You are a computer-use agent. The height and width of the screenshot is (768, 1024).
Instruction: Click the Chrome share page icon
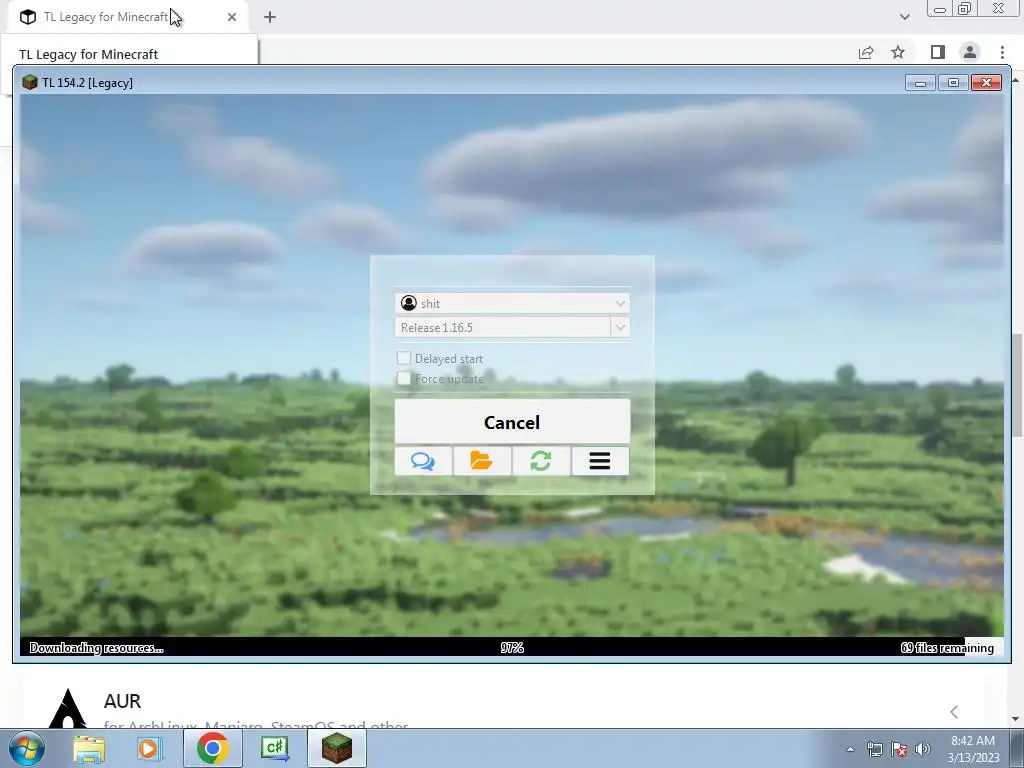coord(866,52)
